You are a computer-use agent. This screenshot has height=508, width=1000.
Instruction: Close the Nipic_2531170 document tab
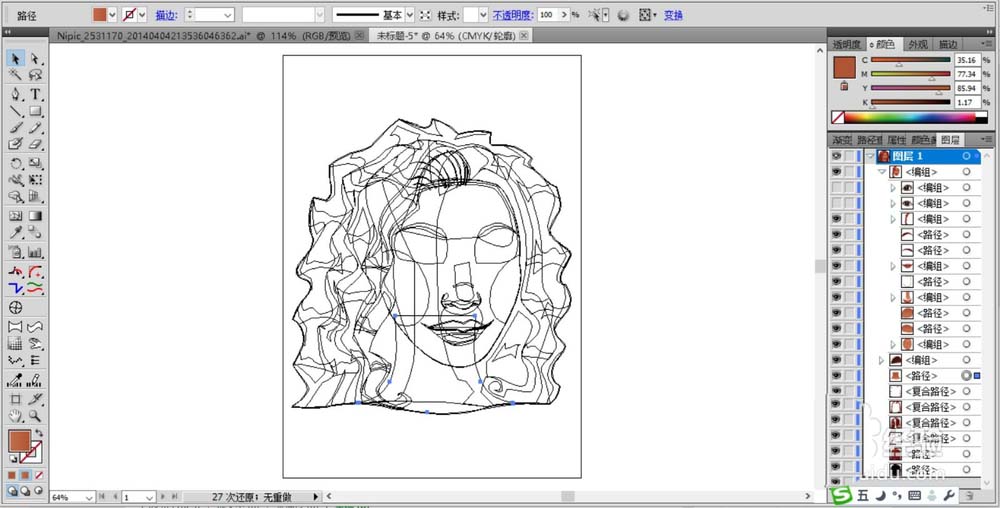[x=360, y=36]
